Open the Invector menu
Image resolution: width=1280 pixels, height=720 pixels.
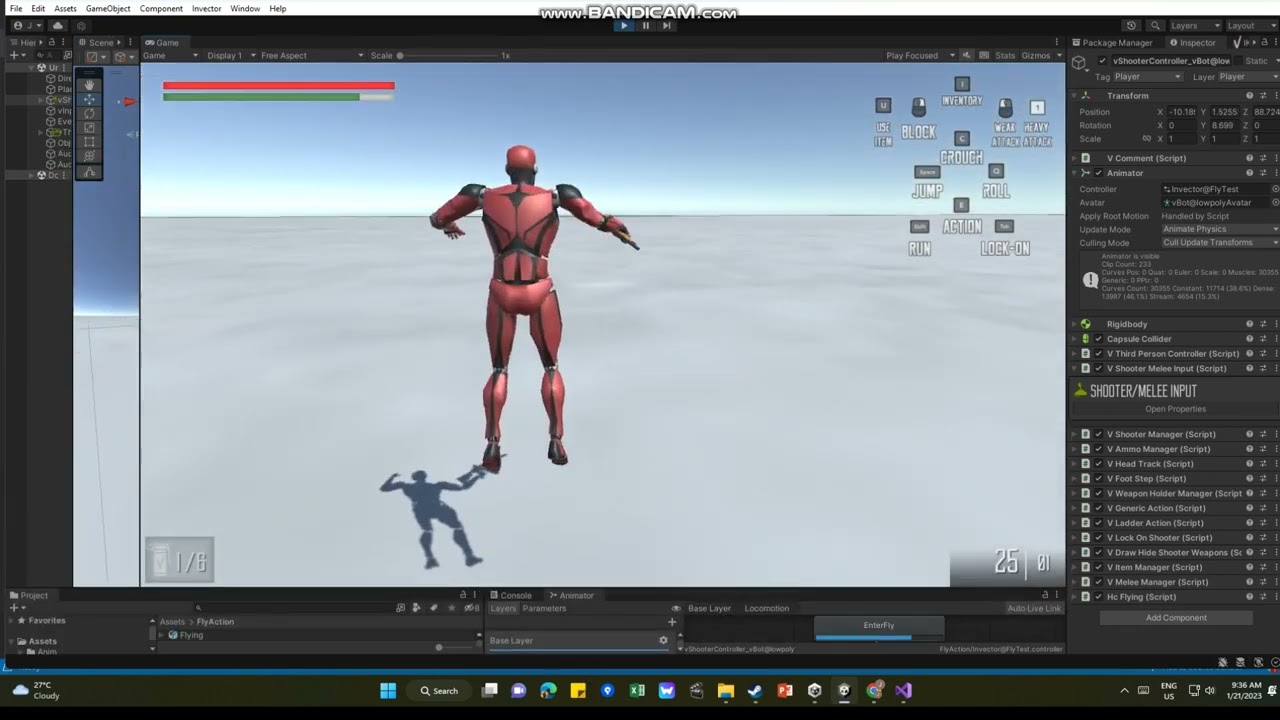[206, 9]
